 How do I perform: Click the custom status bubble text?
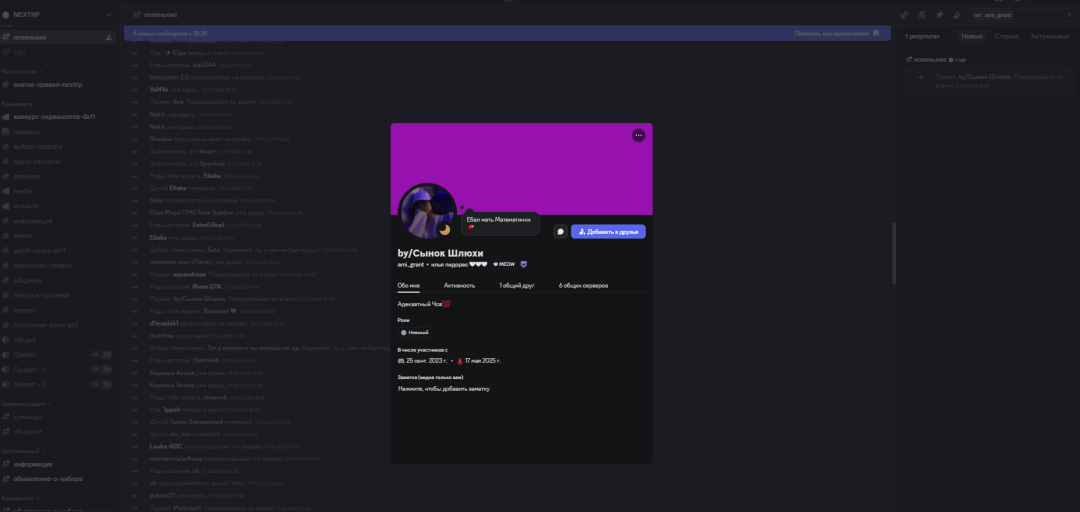click(x=500, y=223)
